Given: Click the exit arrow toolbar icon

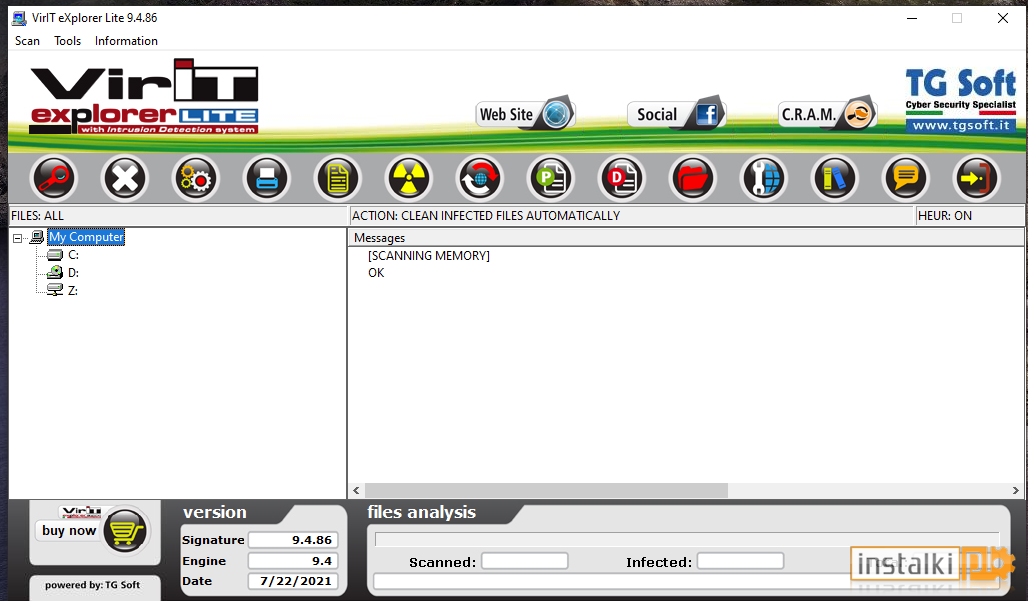Looking at the screenshot, I should (x=977, y=178).
